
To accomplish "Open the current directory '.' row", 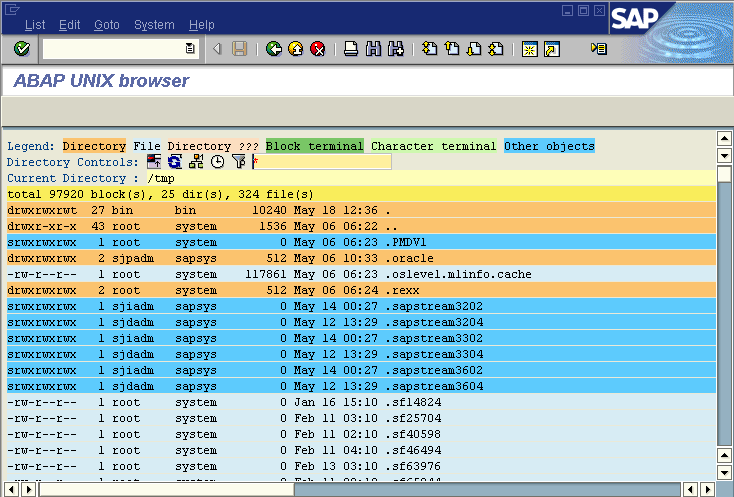I will coord(361,210).
